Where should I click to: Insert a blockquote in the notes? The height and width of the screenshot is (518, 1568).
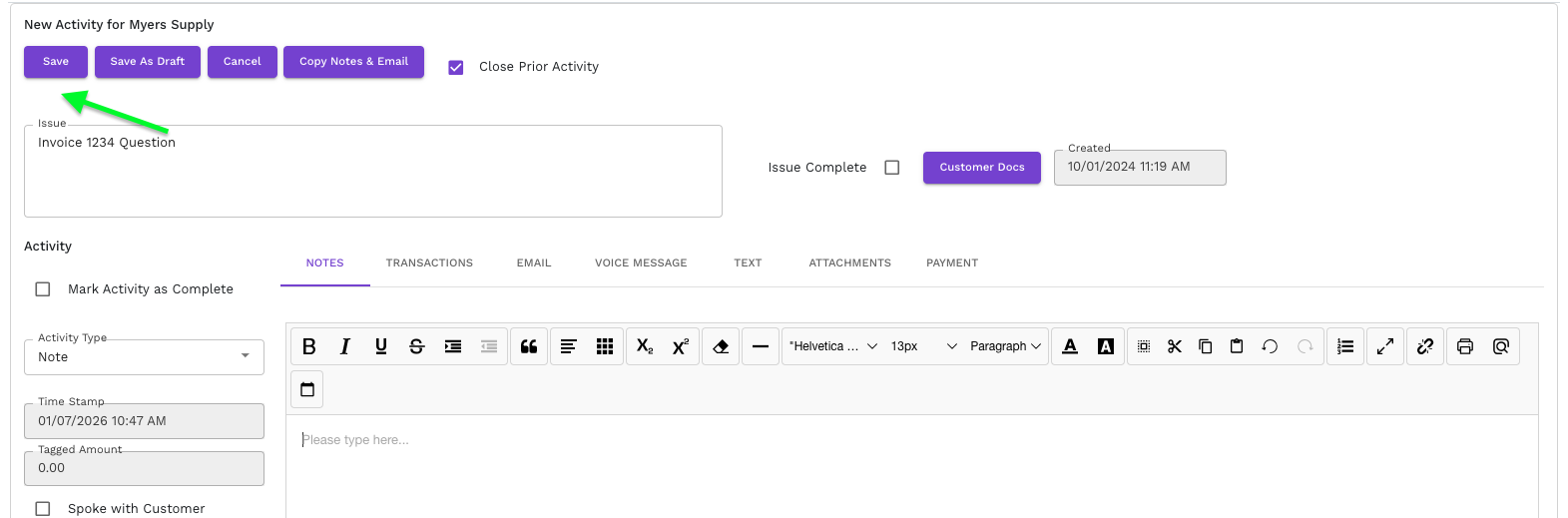coord(529,346)
